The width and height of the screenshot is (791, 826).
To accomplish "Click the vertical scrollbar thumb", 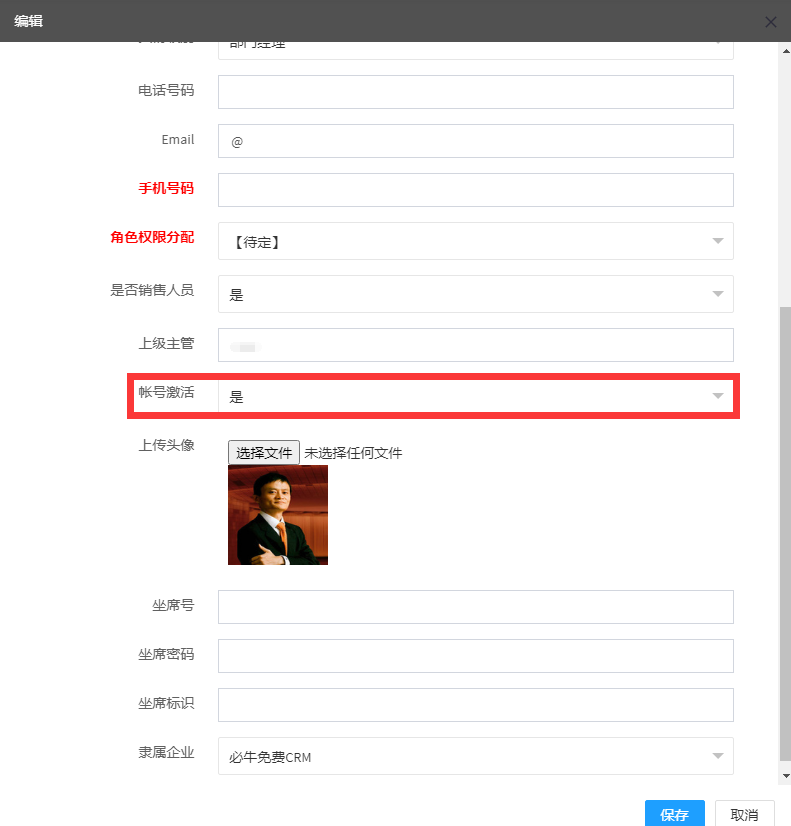I will coord(785,534).
